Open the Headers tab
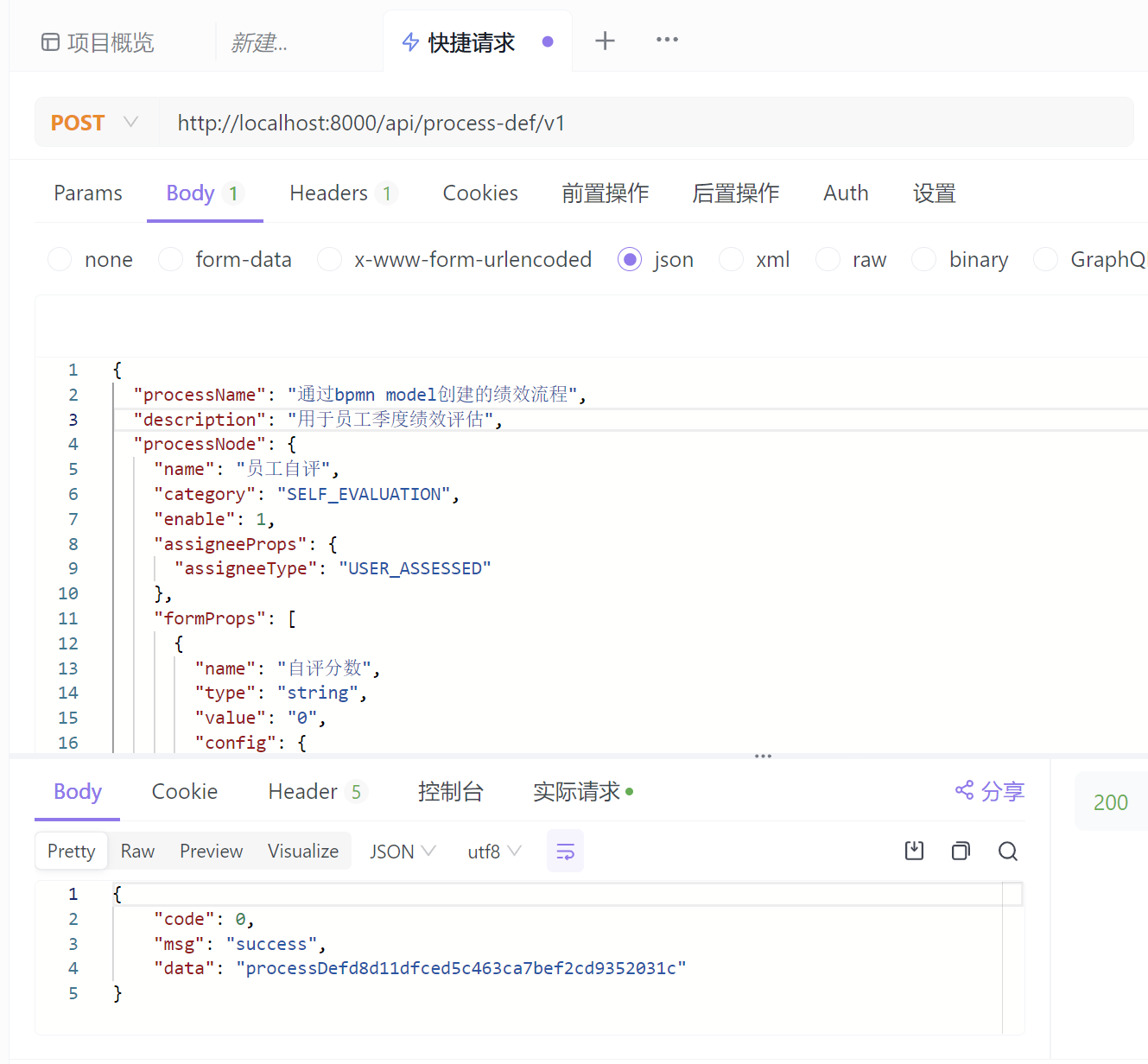Screen dimensions: 1148x1064 coord(343,193)
